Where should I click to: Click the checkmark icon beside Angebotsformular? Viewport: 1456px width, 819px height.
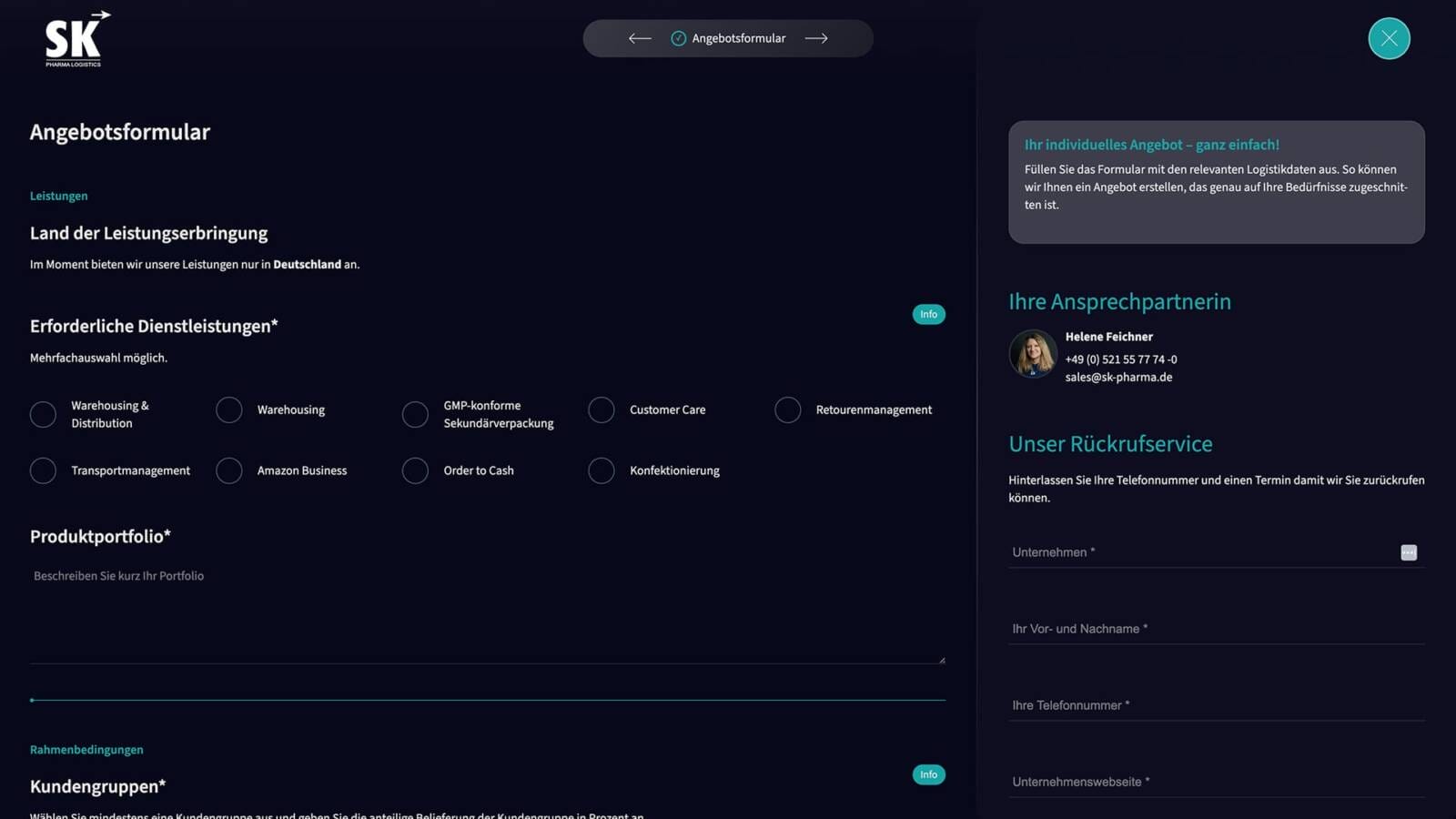[678, 38]
